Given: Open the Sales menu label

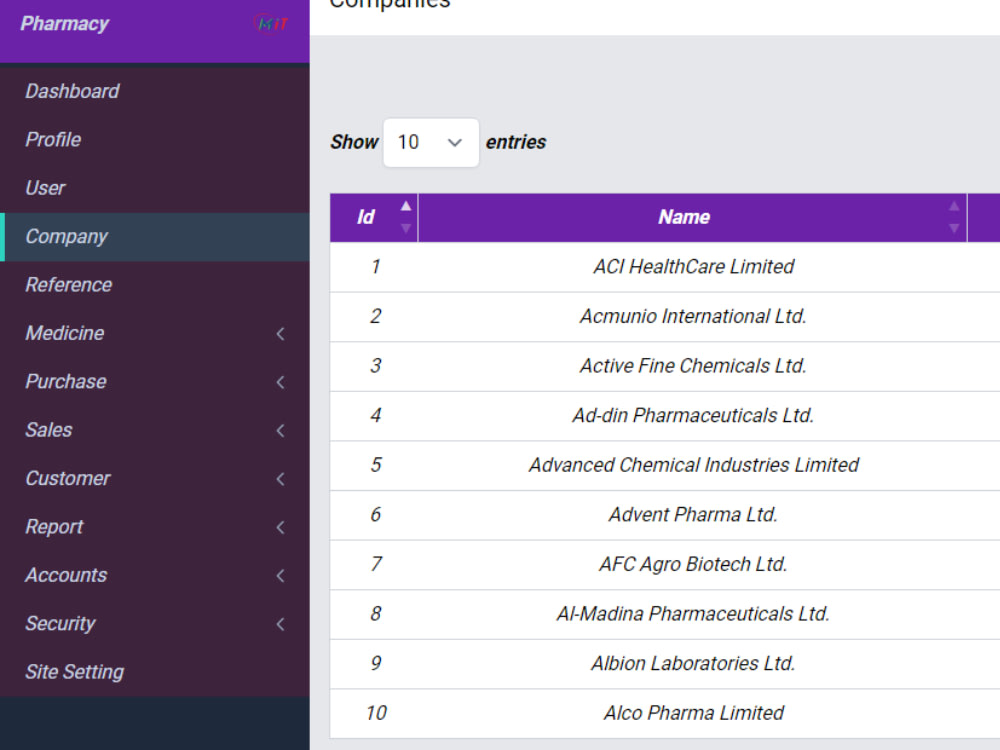Looking at the screenshot, I should [48, 430].
